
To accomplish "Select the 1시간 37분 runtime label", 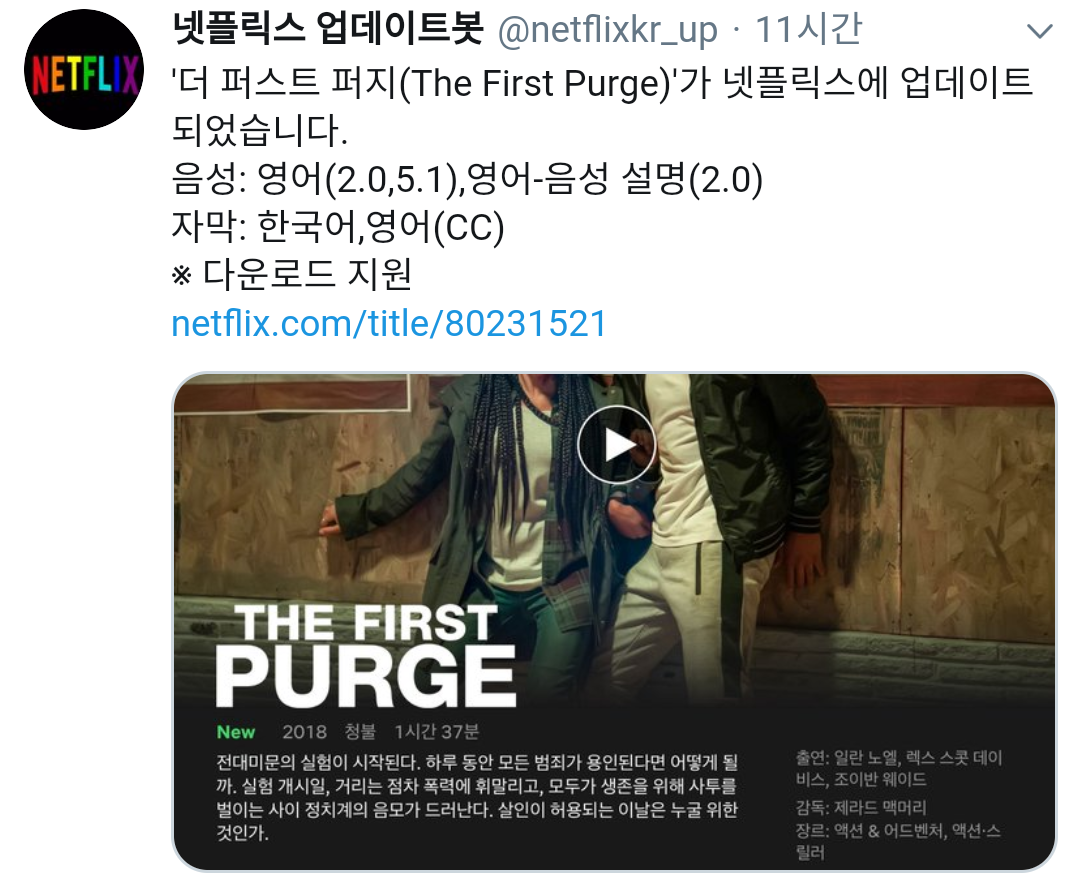I will pyautogui.click(x=436, y=732).
